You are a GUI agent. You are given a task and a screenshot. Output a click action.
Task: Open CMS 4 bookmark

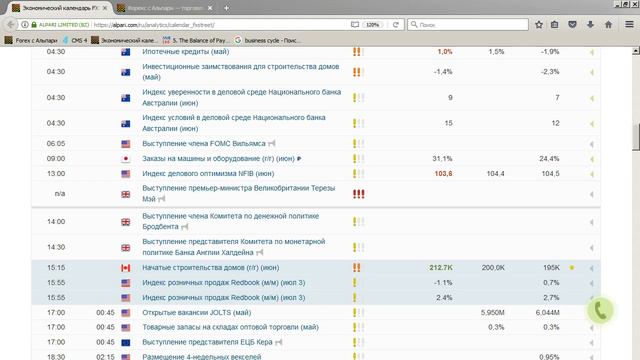[75, 40]
